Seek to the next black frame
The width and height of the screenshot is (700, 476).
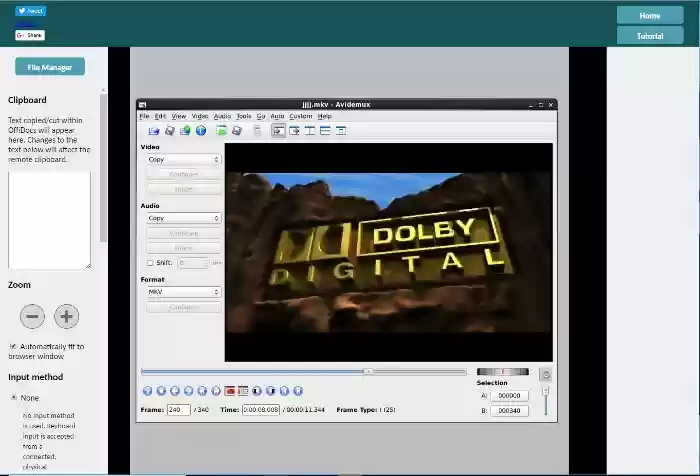coord(271,391)
